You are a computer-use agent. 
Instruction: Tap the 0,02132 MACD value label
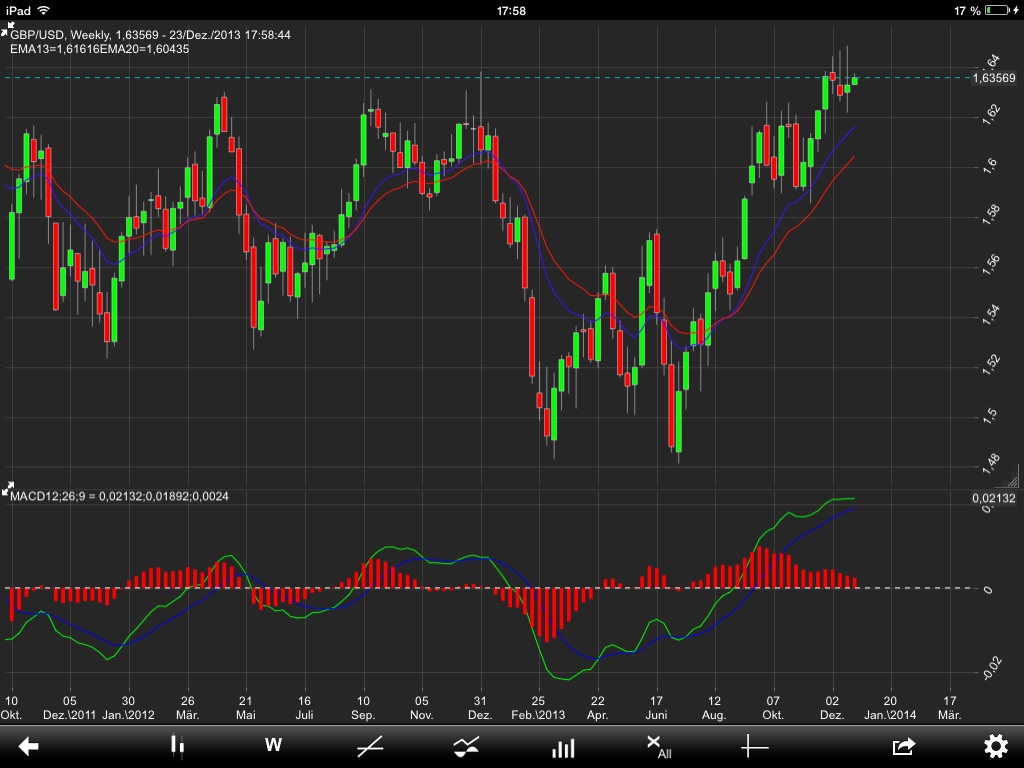(x=992, y=496)
